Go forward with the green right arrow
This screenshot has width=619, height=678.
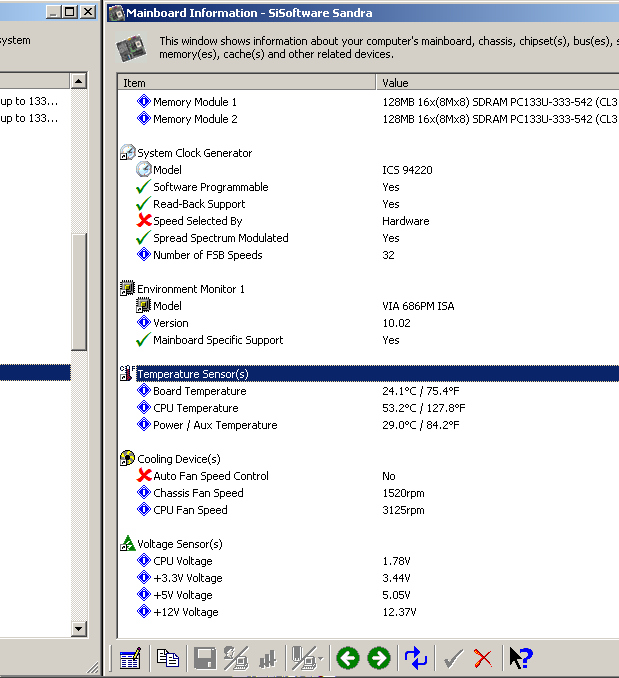[379, 658]
